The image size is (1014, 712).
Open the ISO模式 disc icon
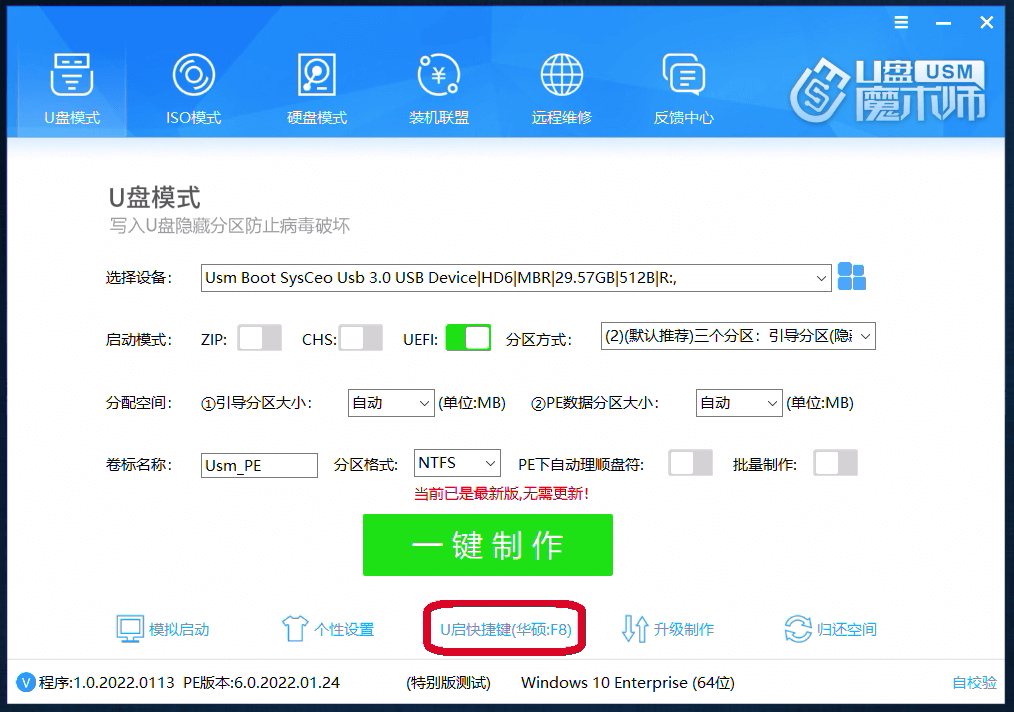tap(193, 76)
